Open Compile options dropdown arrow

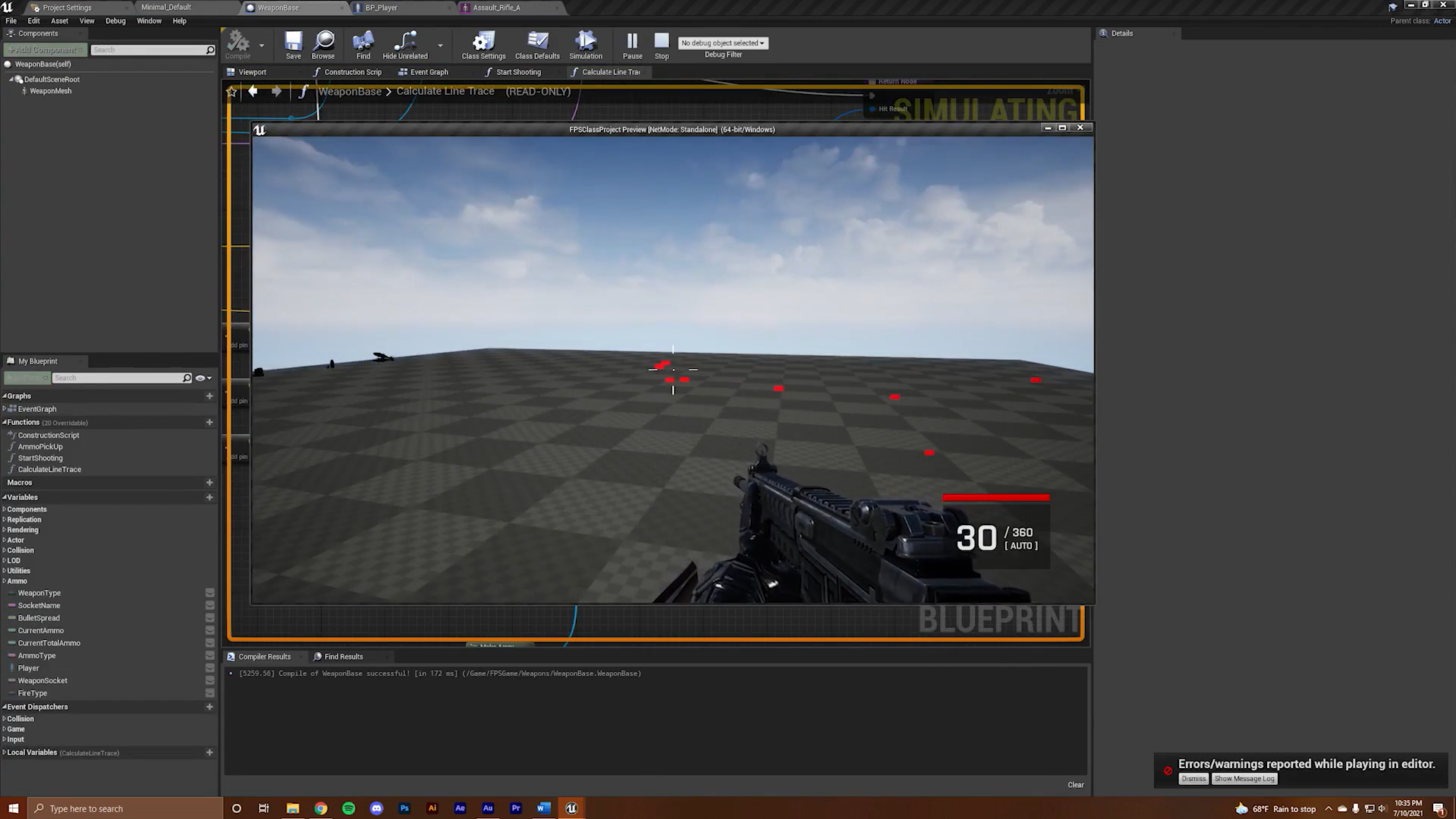(x=262, y=45)
